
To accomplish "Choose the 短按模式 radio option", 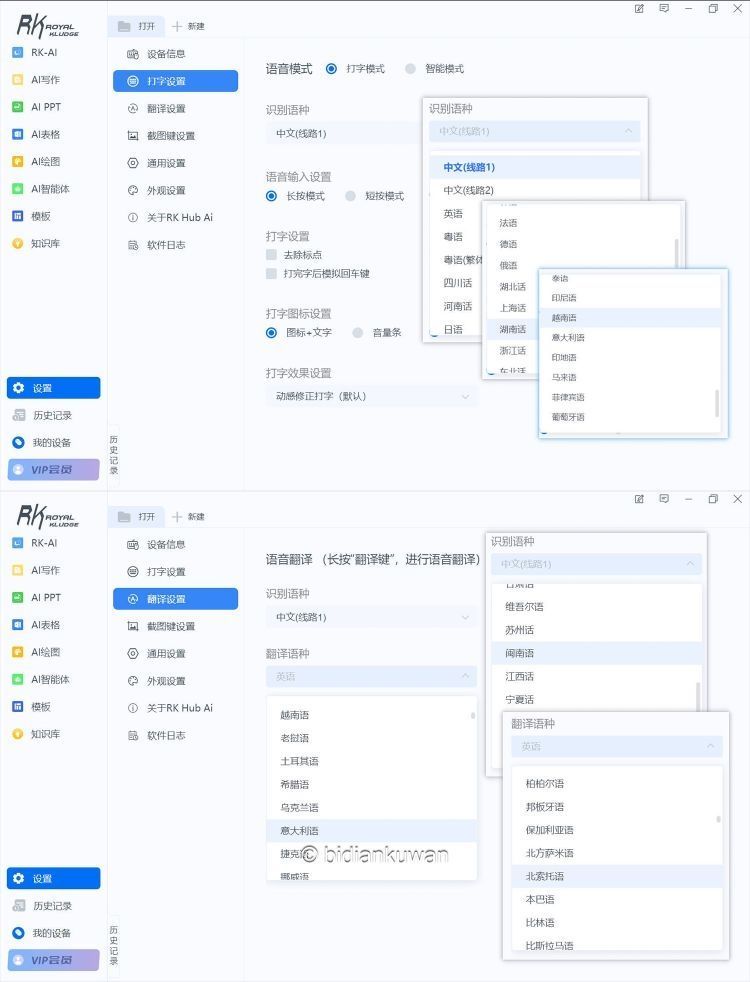I will (351, 196).
